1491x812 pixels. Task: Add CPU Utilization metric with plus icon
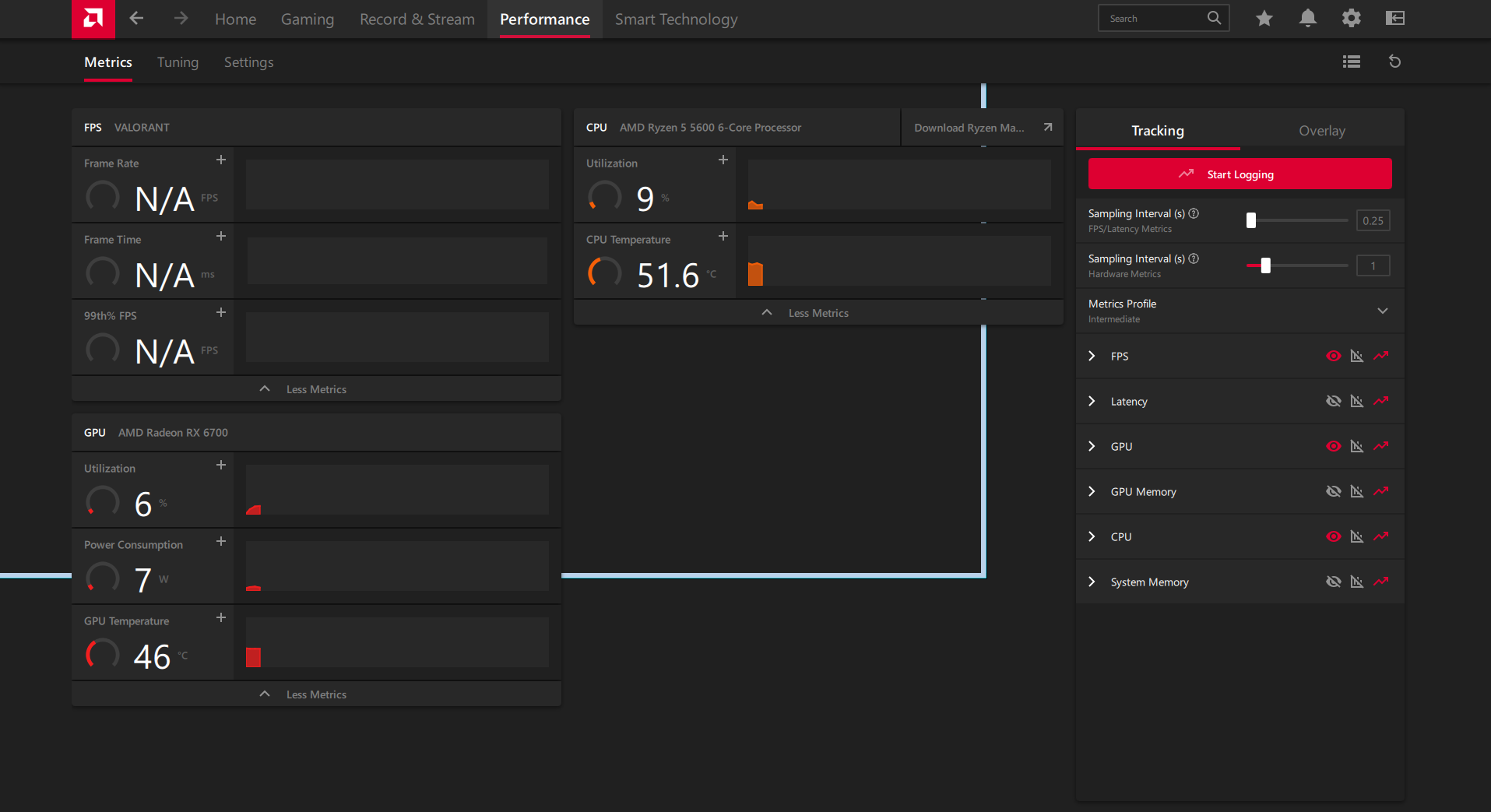point(723,160)
